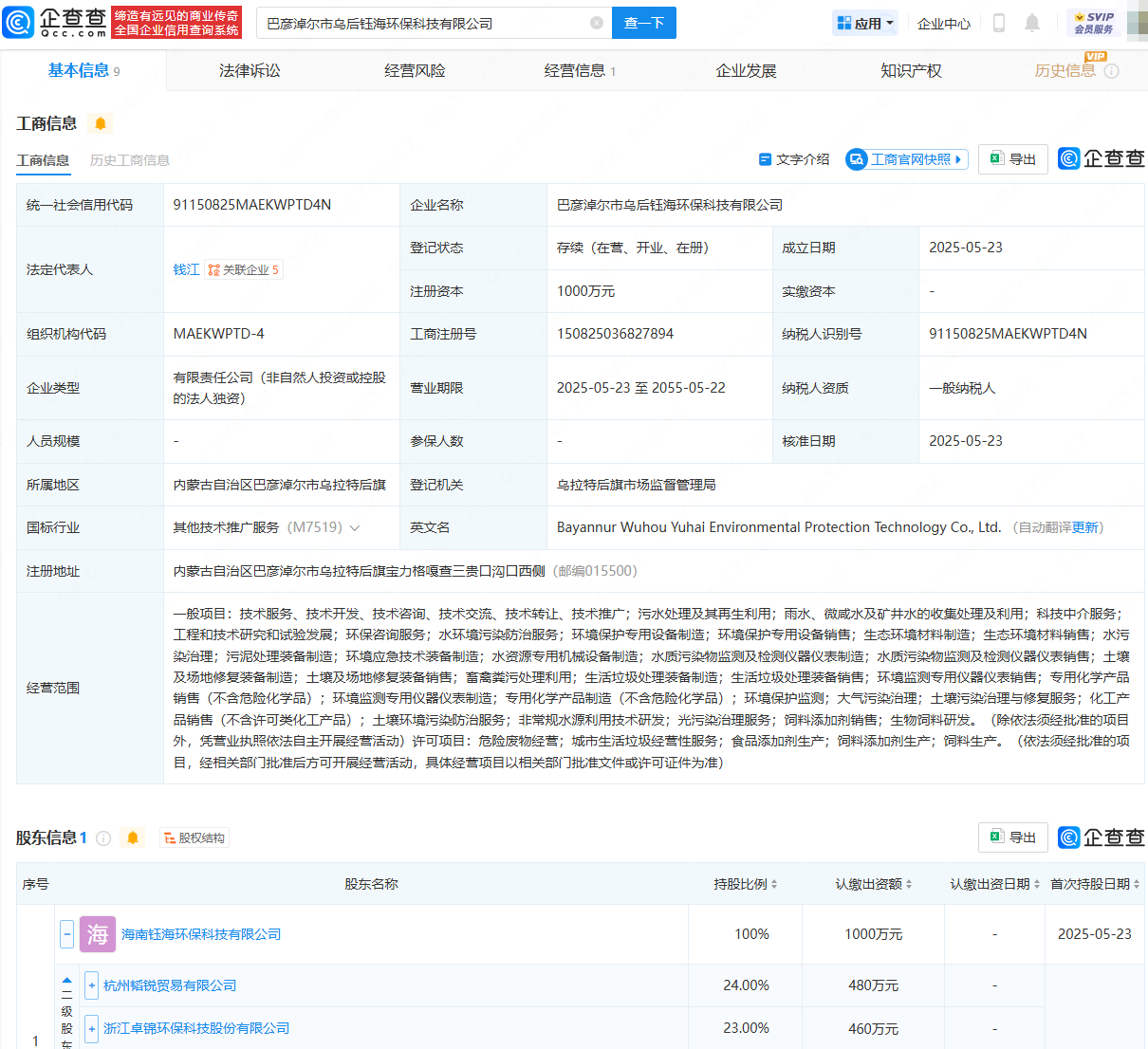
Task: Collapse the 二级股东 section with up arrow
Action: (67, 981)
